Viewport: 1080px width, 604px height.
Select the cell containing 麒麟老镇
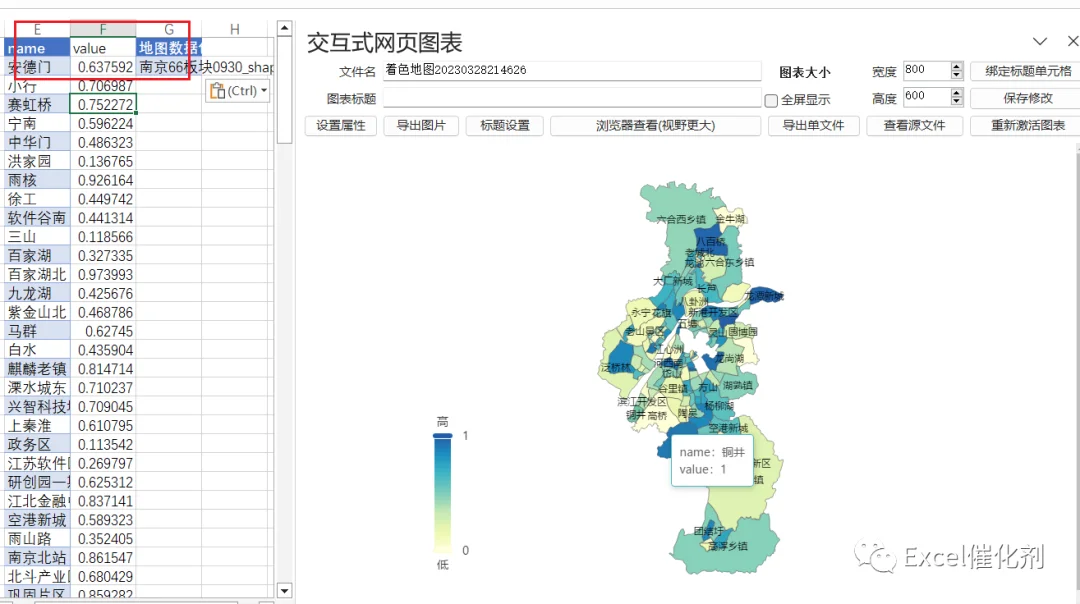point(37,369)
